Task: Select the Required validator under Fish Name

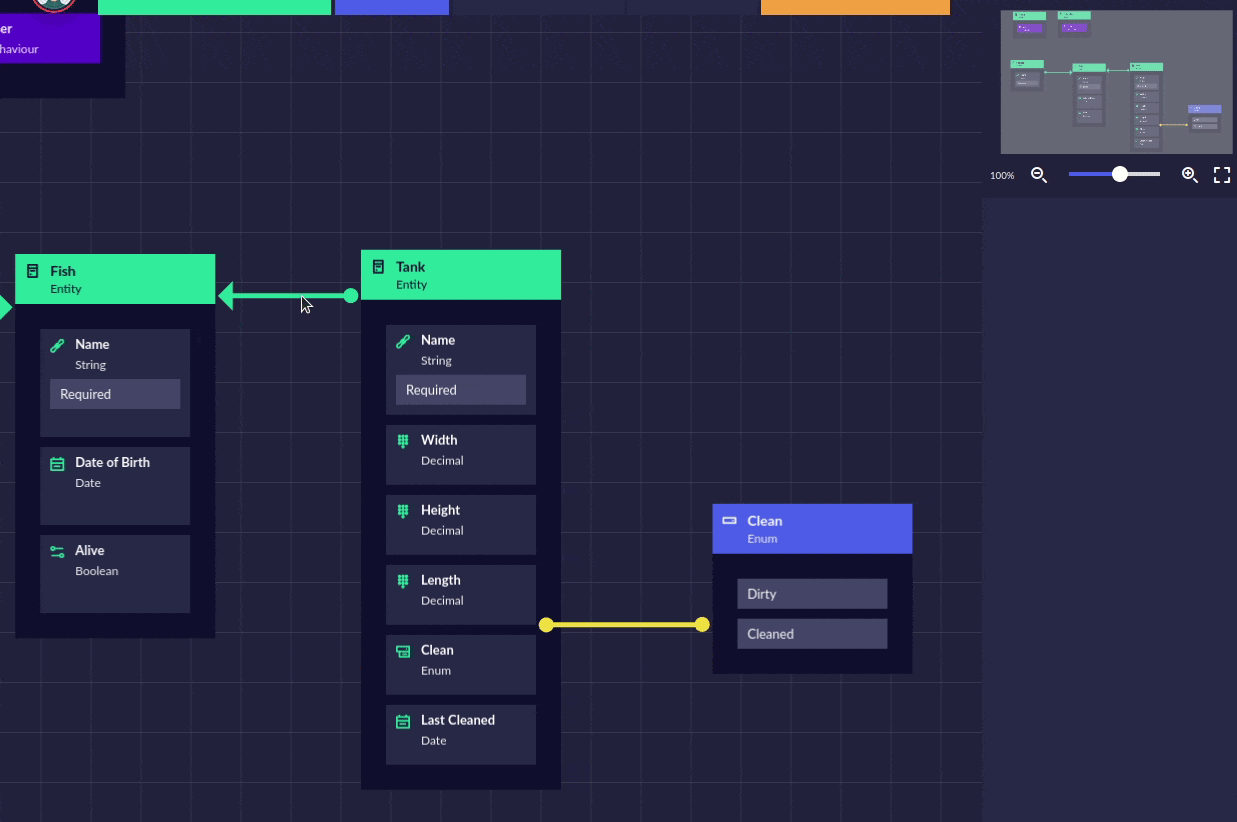Action: pyautogui.click(x=115, y=394)
